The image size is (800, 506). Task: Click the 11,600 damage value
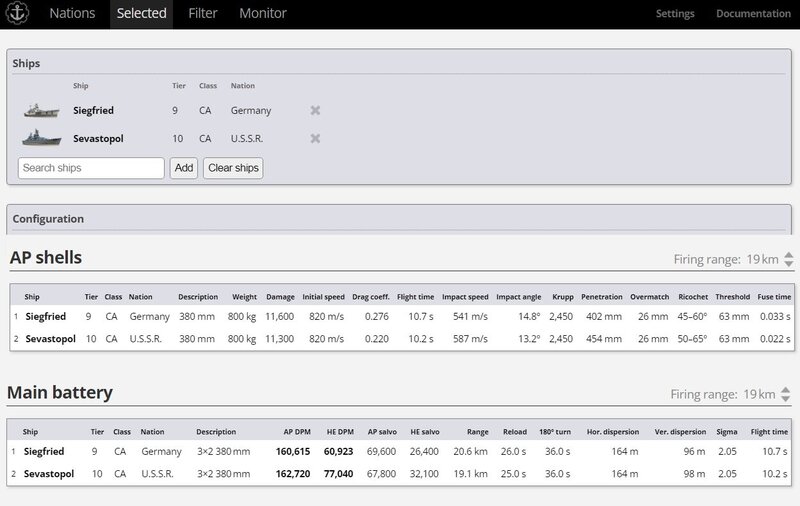[x=280, y=317]
